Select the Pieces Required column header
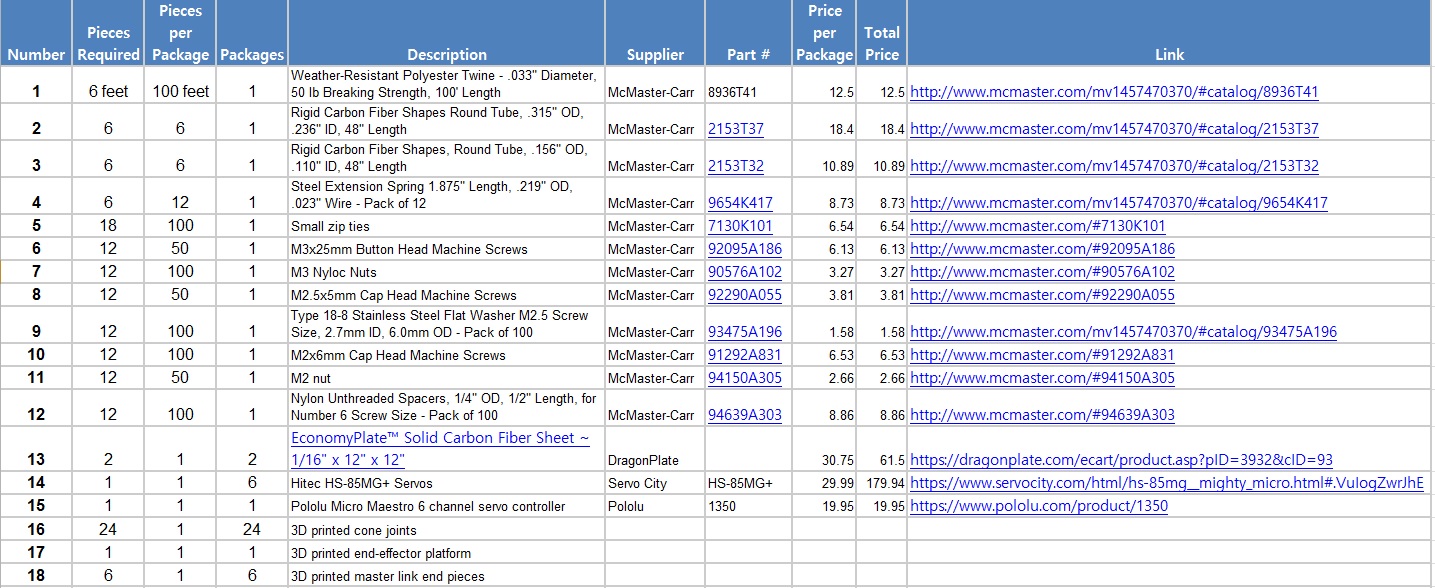Image resolution: width=1435 pixels, height=588 pixels. (x=108, y=33)
